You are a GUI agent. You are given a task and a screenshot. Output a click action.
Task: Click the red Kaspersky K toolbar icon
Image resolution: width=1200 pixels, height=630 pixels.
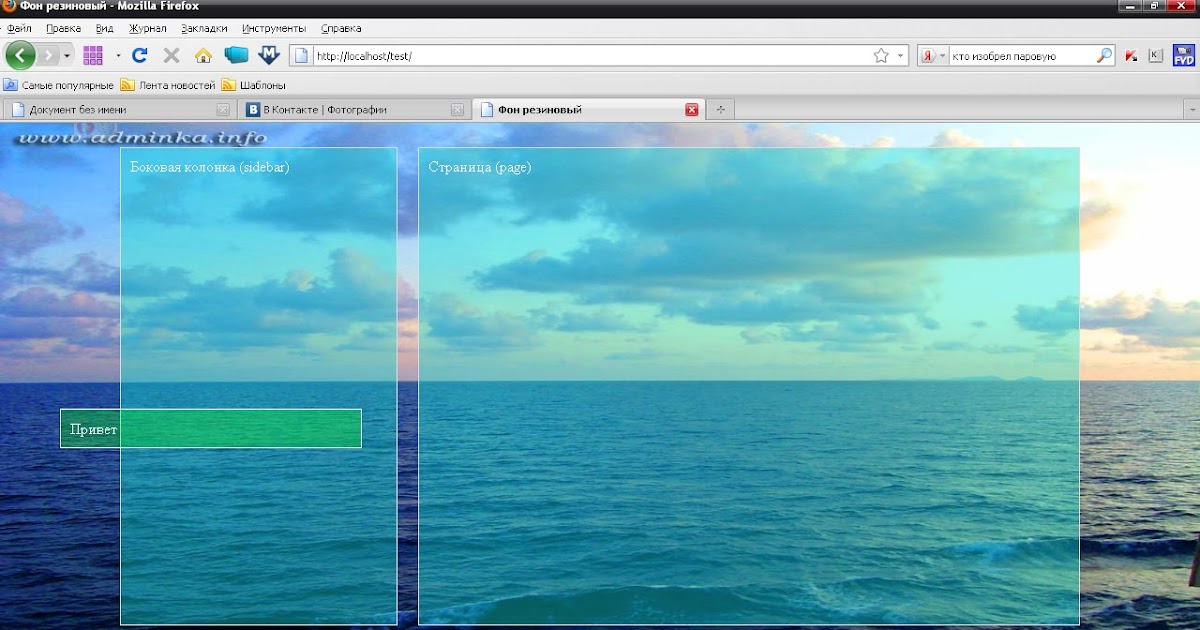(1131, 56)
